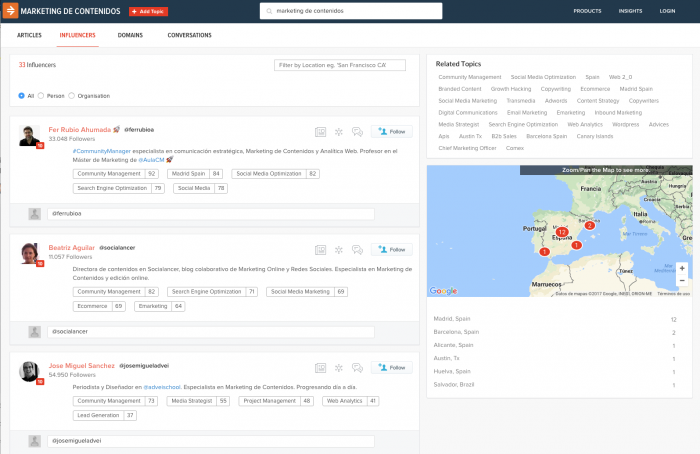Open the Insights menu
Screen dimensions: 700x454
[630, 11]
